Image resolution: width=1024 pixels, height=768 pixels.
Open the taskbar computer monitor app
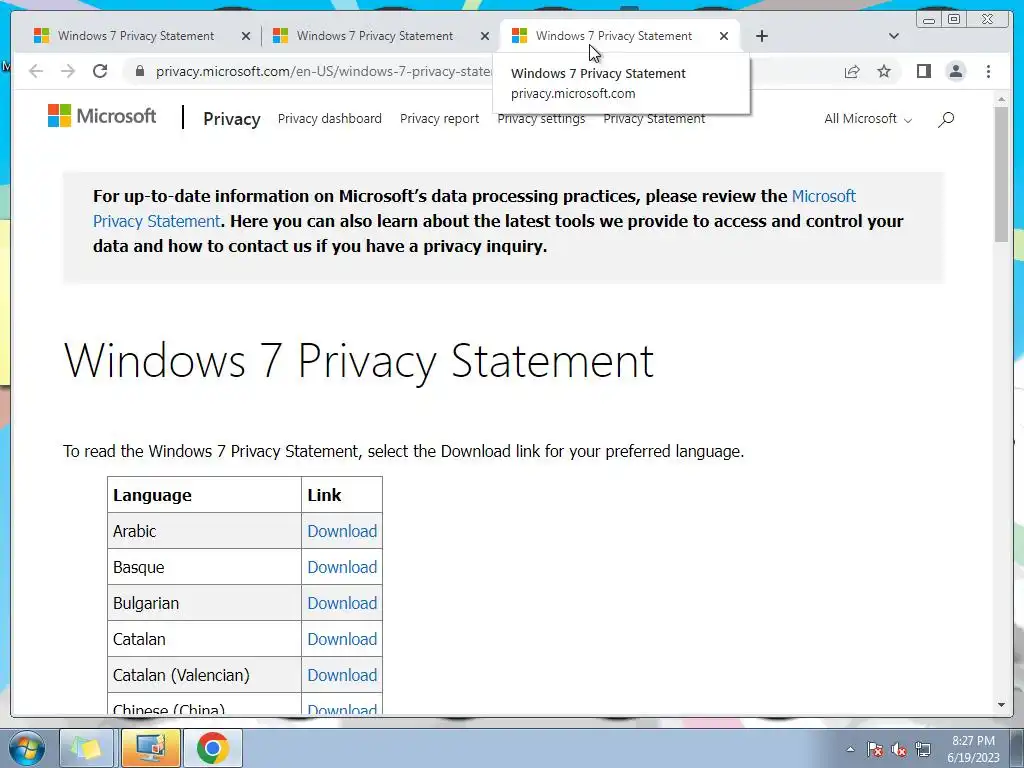click(x=150, y=748)
